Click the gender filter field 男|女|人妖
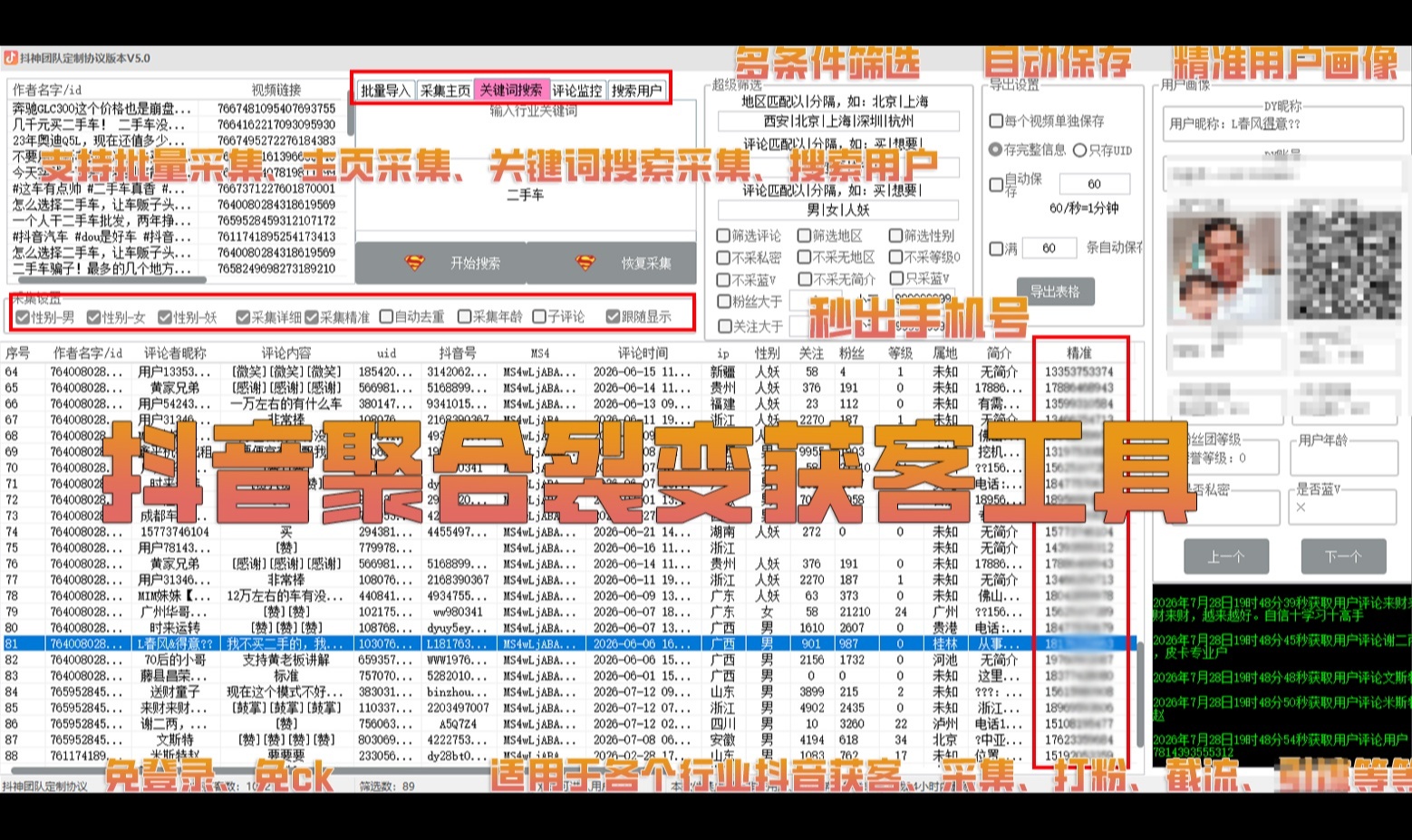 point(838,210)
